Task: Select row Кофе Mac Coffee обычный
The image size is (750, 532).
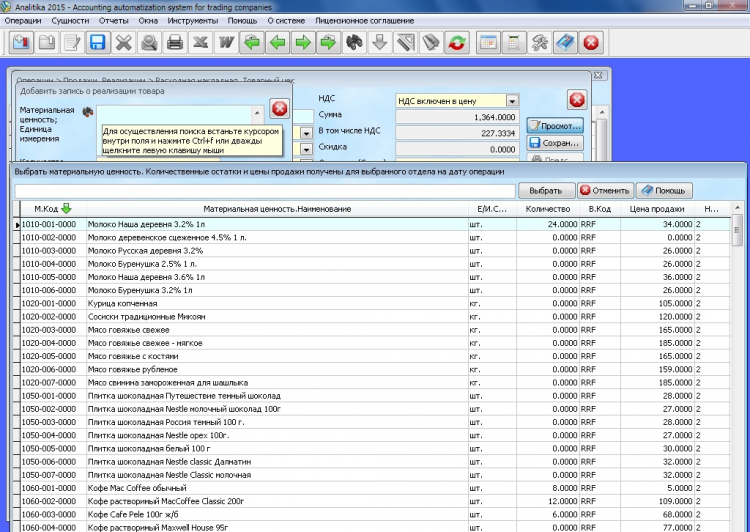Action: (375, 488)
